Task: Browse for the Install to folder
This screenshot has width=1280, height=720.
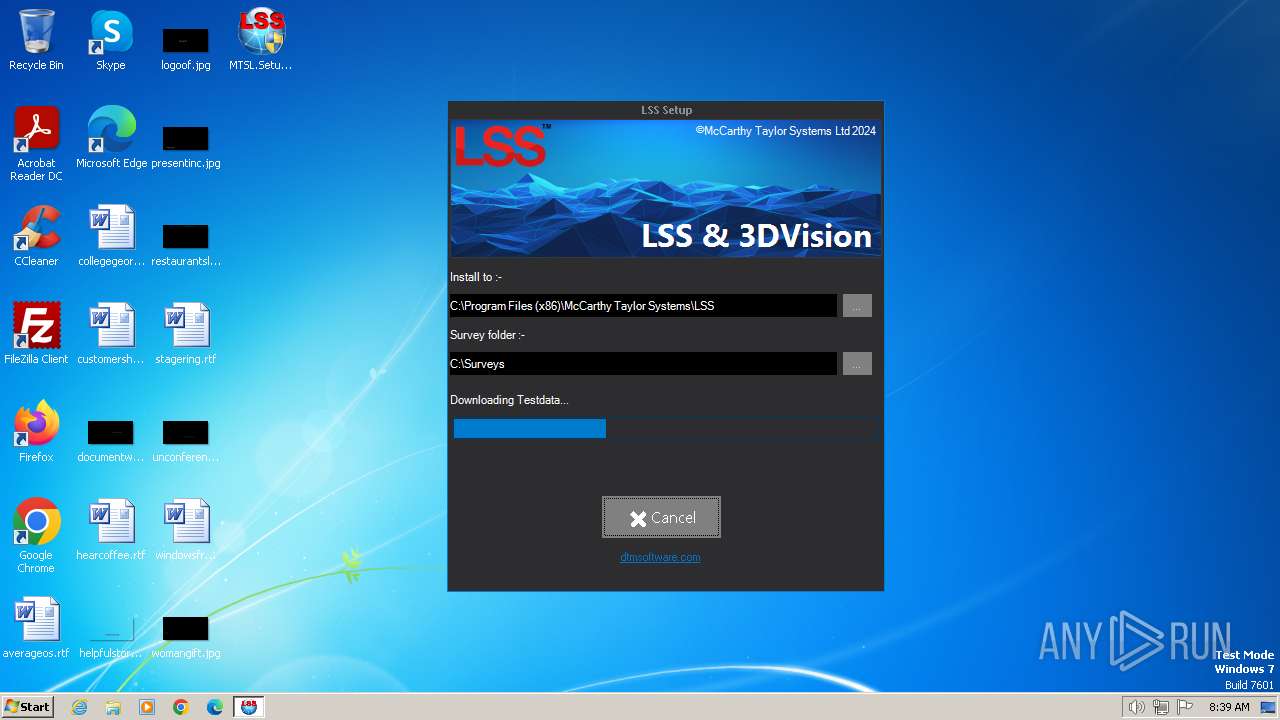Action: click(x=857, y=306)
